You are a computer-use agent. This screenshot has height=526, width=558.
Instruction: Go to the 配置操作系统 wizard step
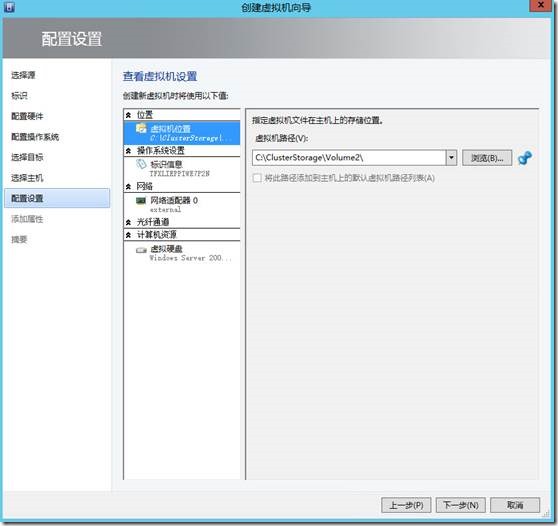35,137
